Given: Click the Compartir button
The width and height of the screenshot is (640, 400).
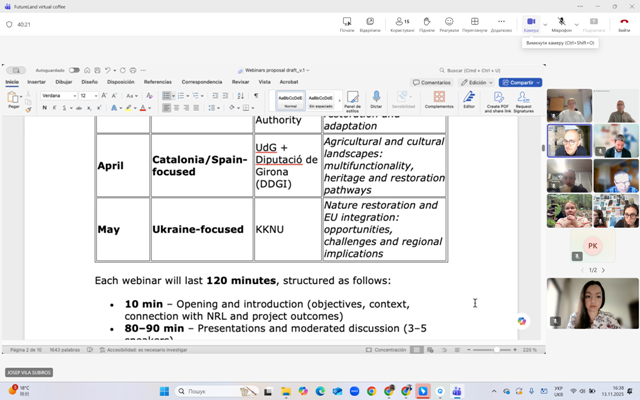Looking at the screenshot, I should (x=520, y=83).
